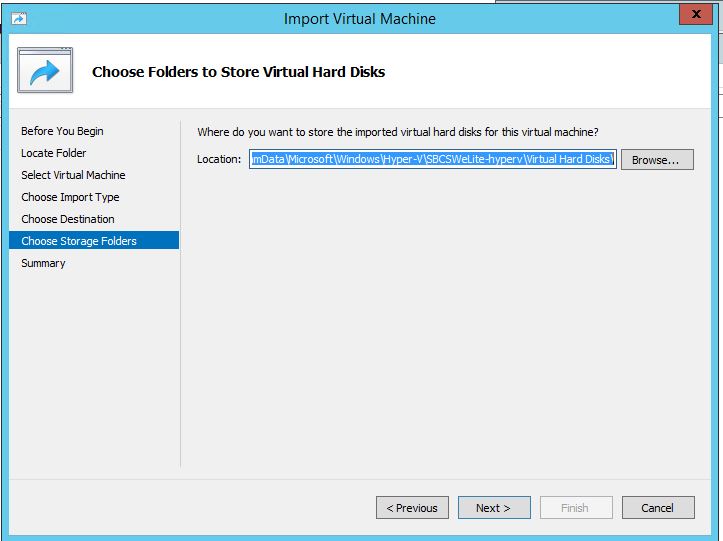
Task: Click the greyed-out Finish button
Action: point(575,508)
